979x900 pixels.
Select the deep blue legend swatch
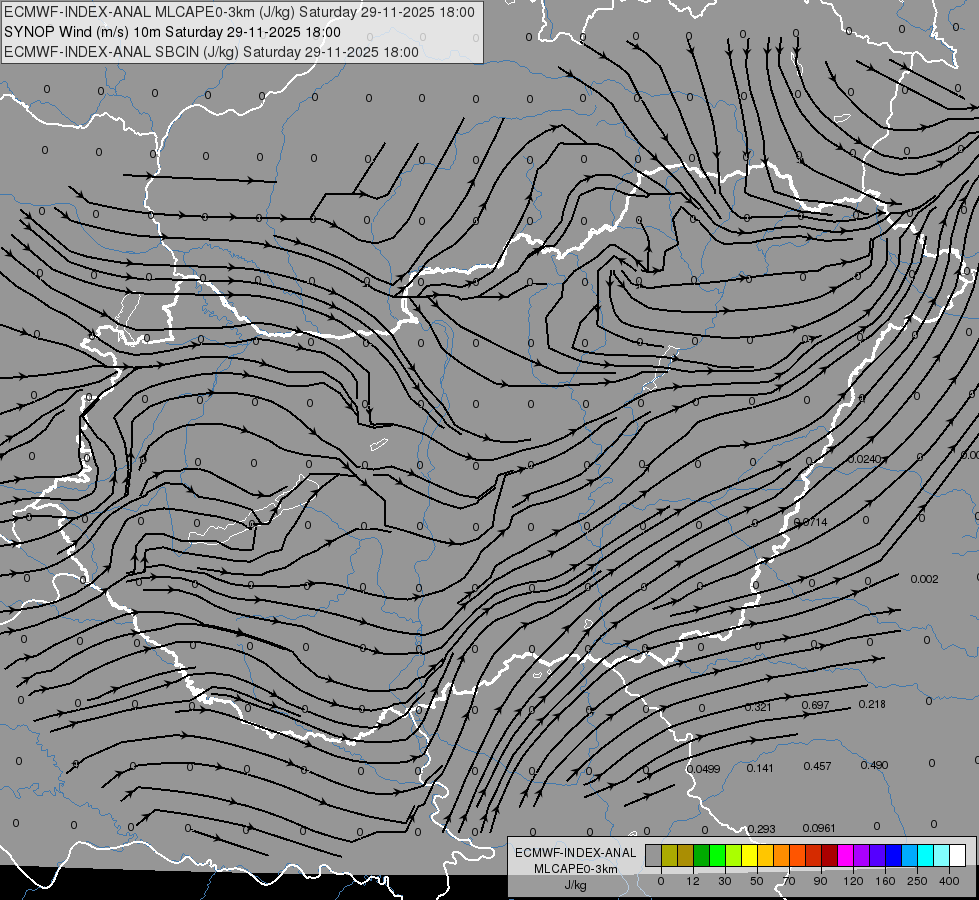894,855
